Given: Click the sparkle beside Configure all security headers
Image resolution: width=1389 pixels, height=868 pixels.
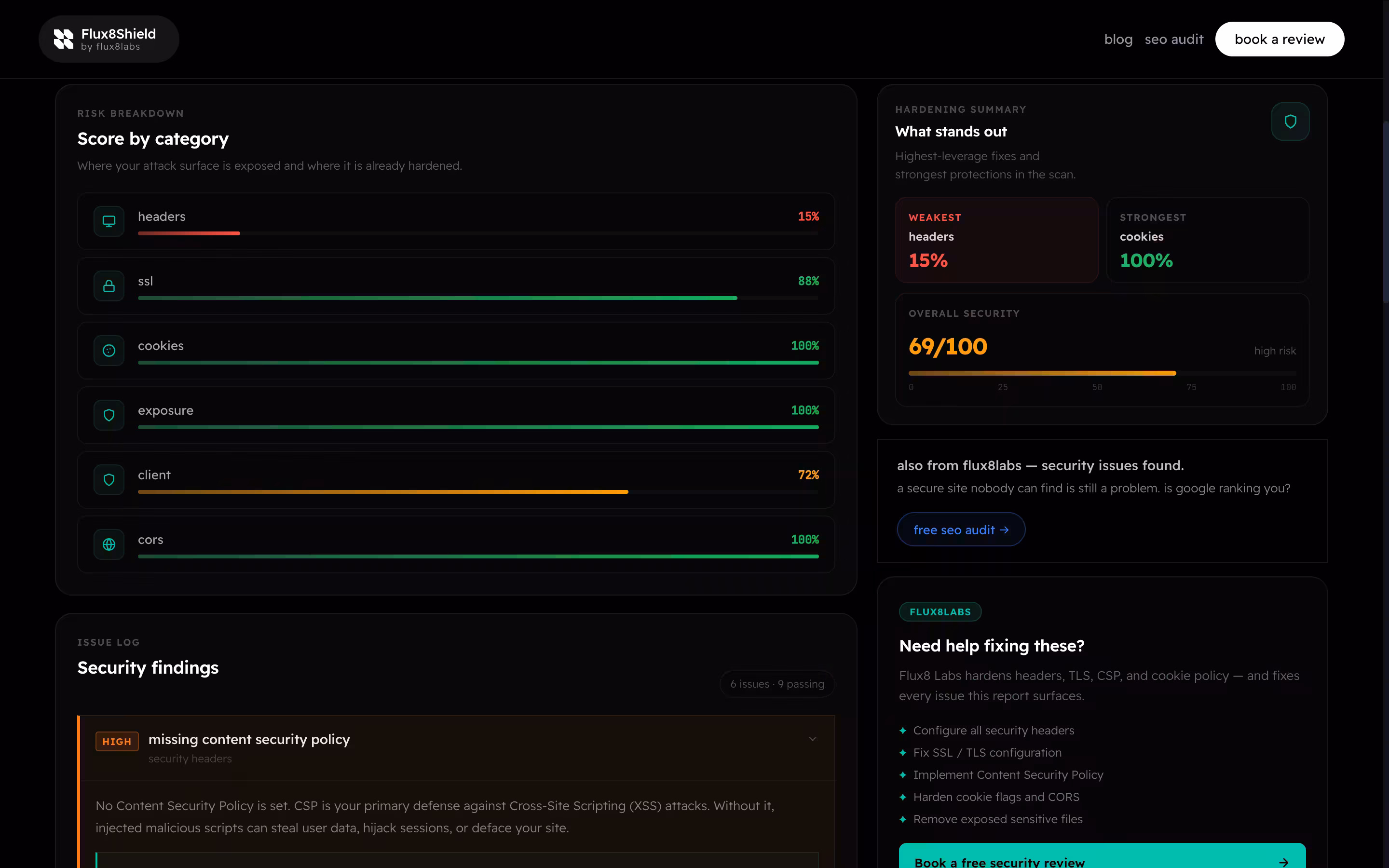Looking at the screenshot, I should click(903, 730).
